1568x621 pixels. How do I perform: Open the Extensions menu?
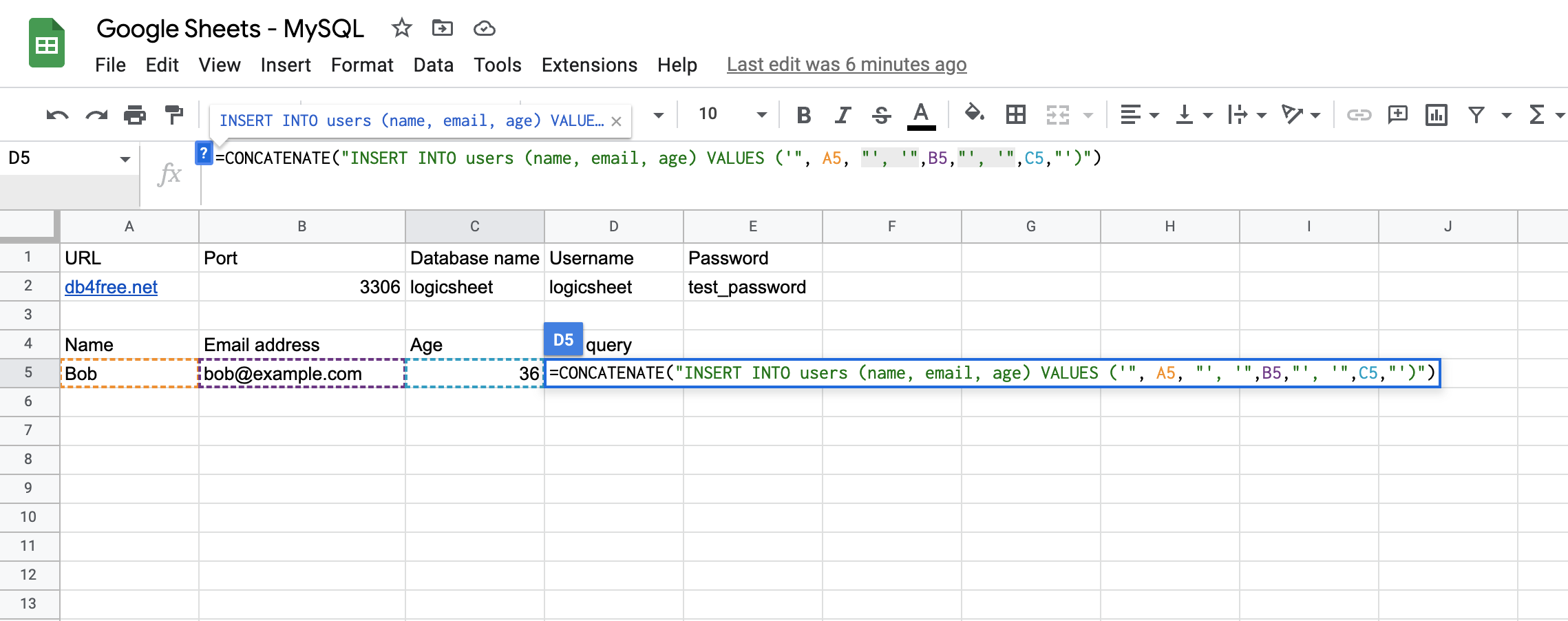[589, 65]
